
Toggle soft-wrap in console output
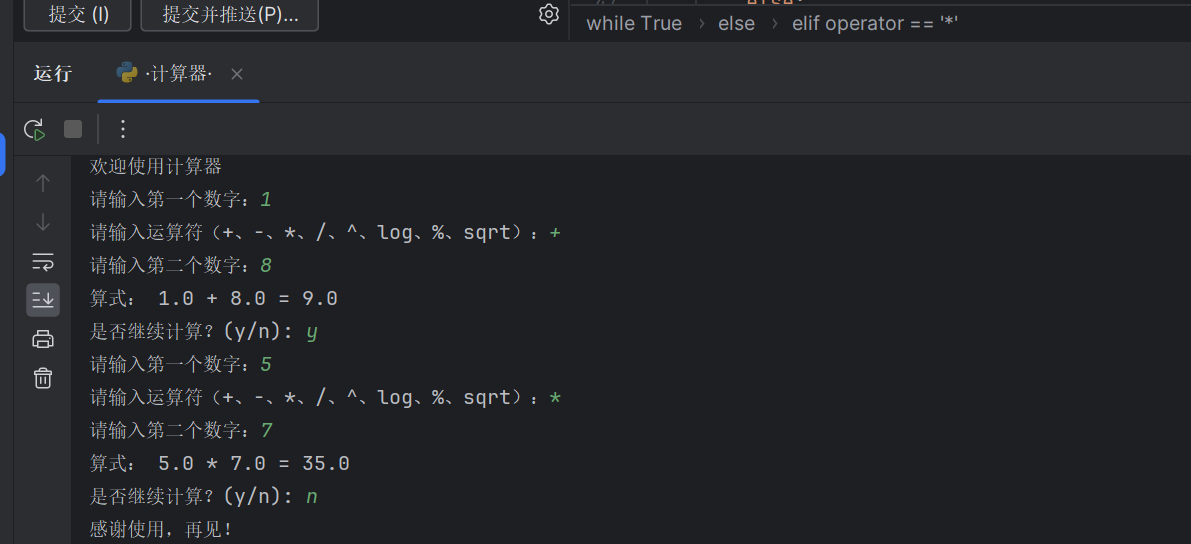[x=43, y=262]
